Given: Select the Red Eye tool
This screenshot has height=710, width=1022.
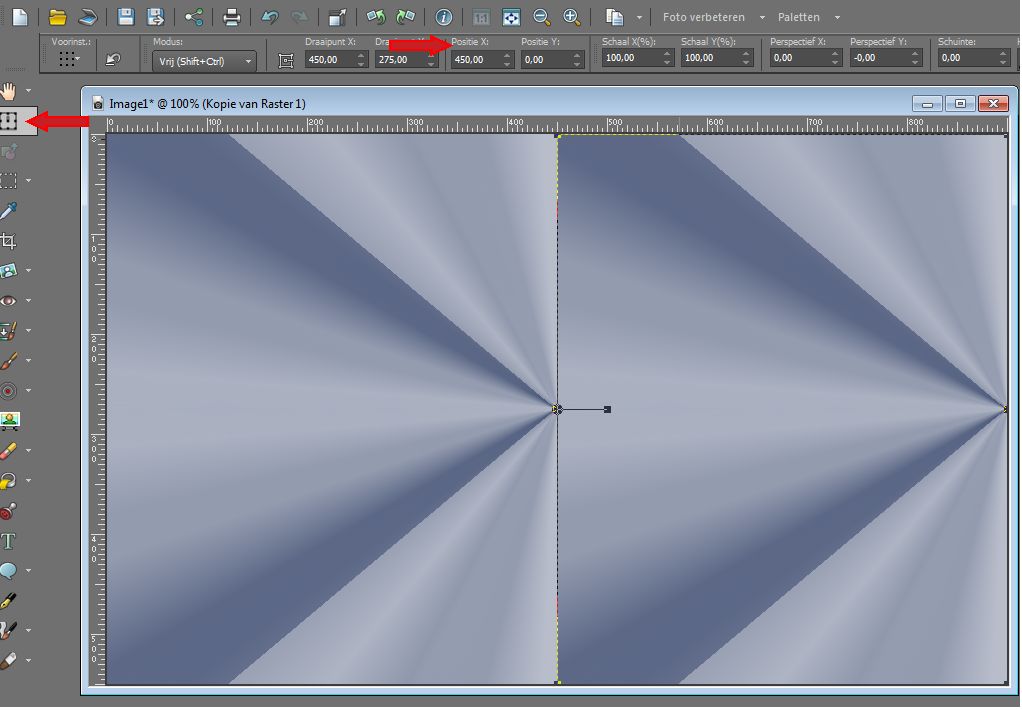Looking at the screenshot, I should (x=8, y=301).
